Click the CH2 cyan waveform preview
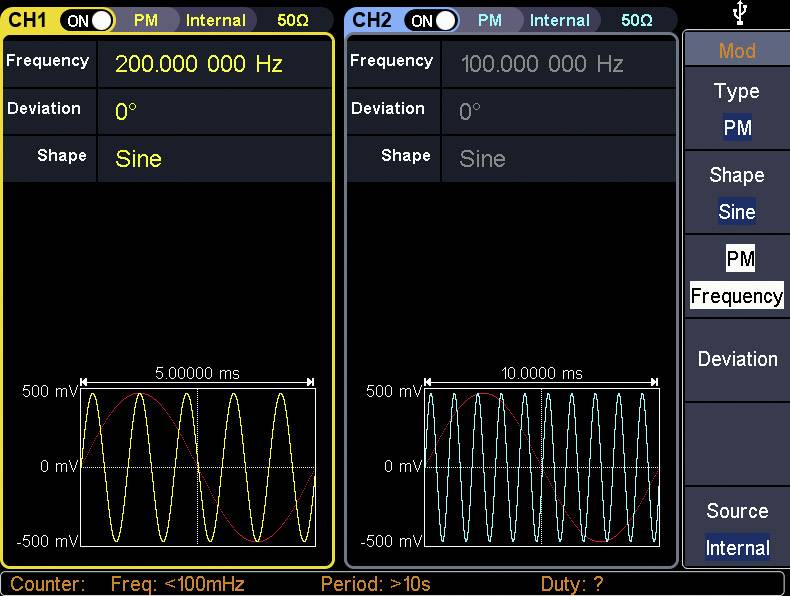 [x=542, y=467]
